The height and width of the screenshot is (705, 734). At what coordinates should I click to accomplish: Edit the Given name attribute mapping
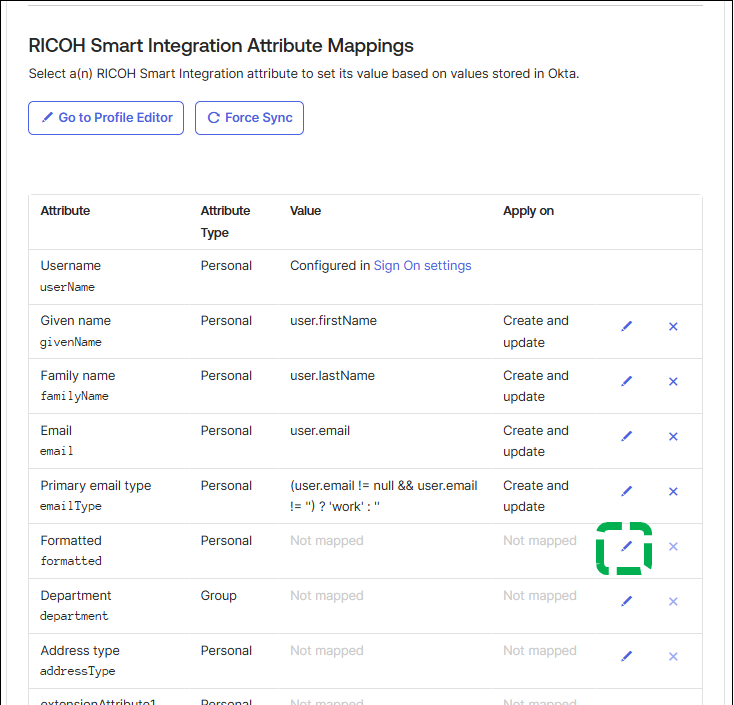tap(627, 327)
